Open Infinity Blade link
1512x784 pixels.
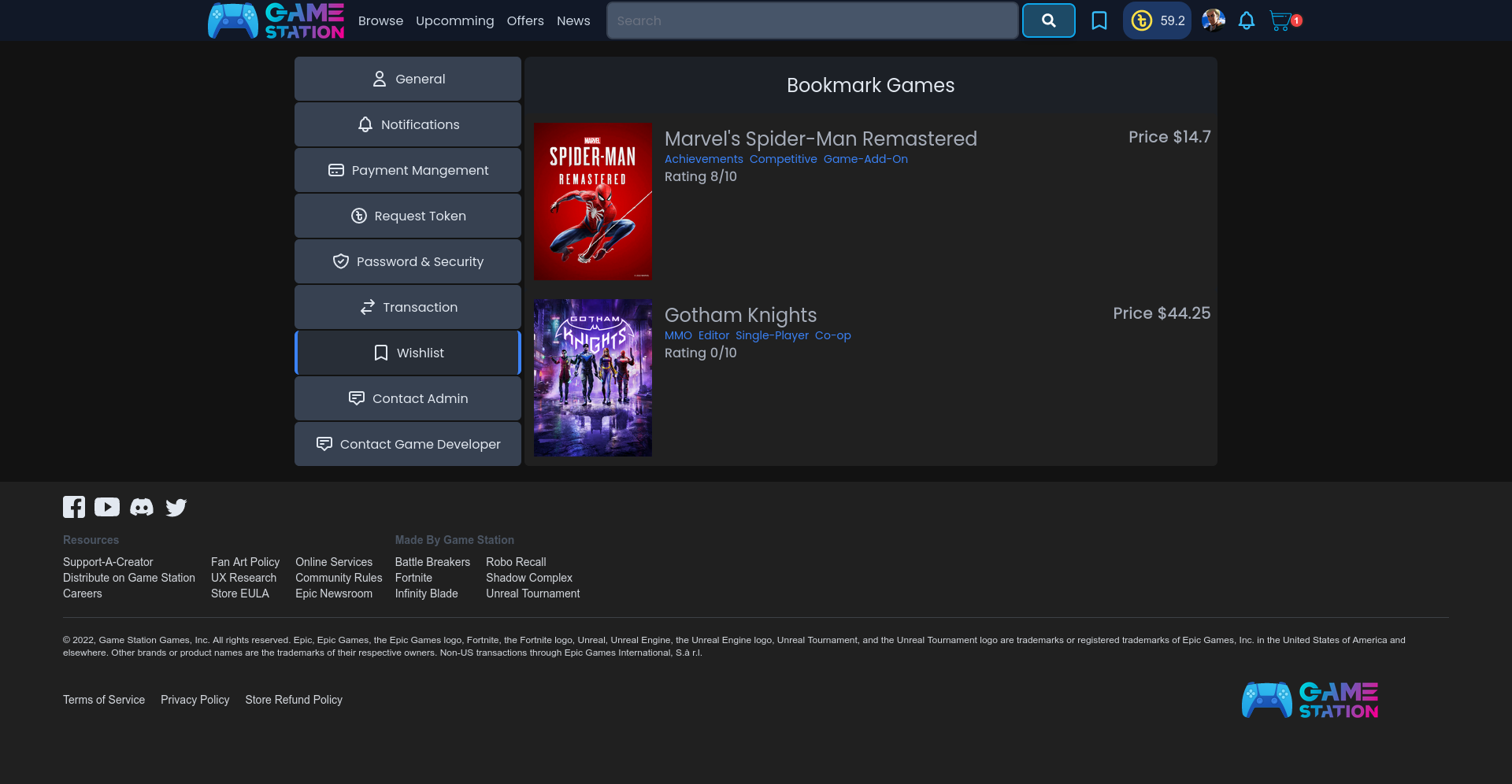[426, 594]
